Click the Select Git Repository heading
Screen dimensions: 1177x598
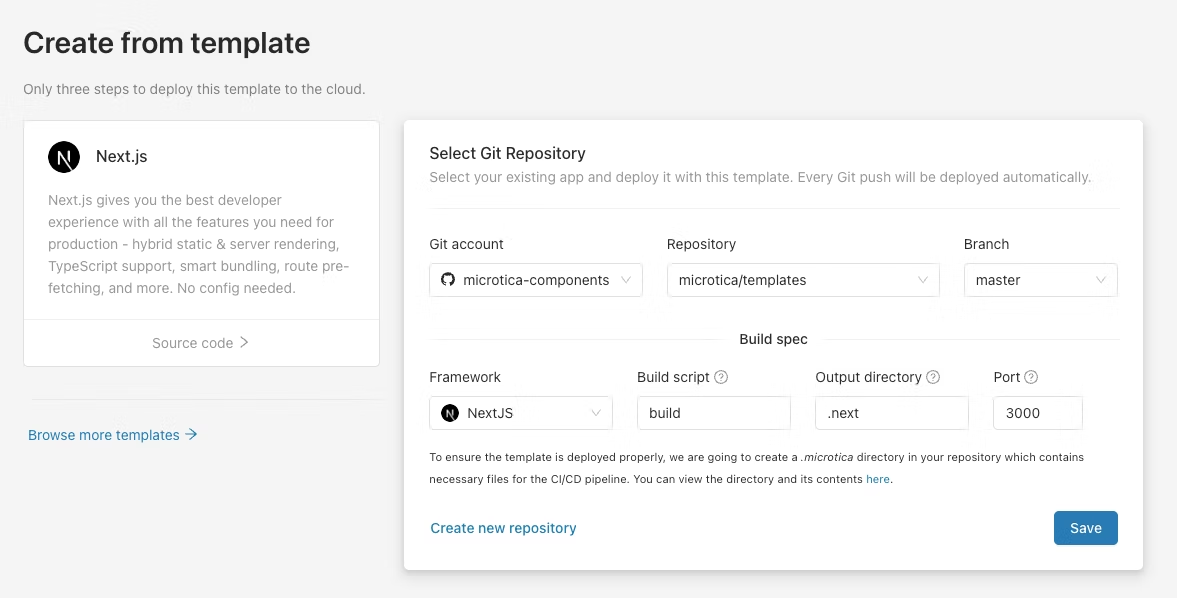[x=507, y=153]
